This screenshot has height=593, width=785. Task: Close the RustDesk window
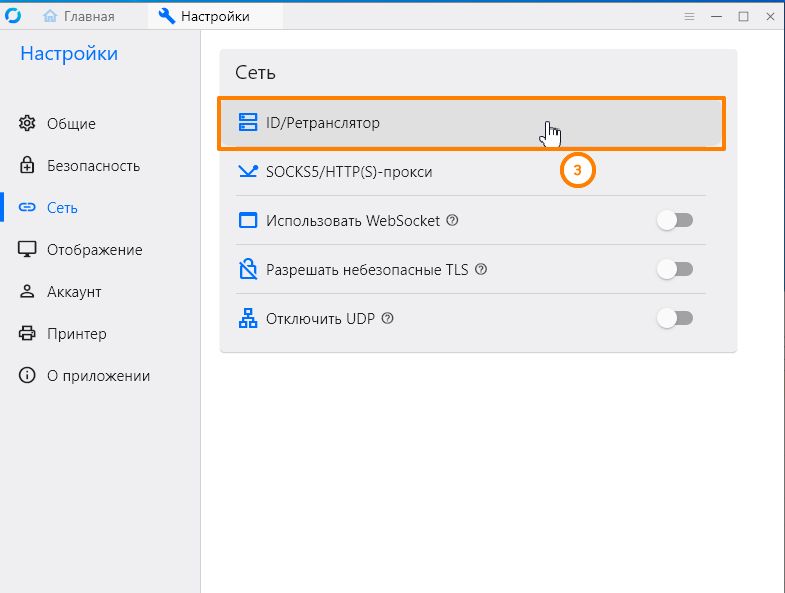(770, 17)
